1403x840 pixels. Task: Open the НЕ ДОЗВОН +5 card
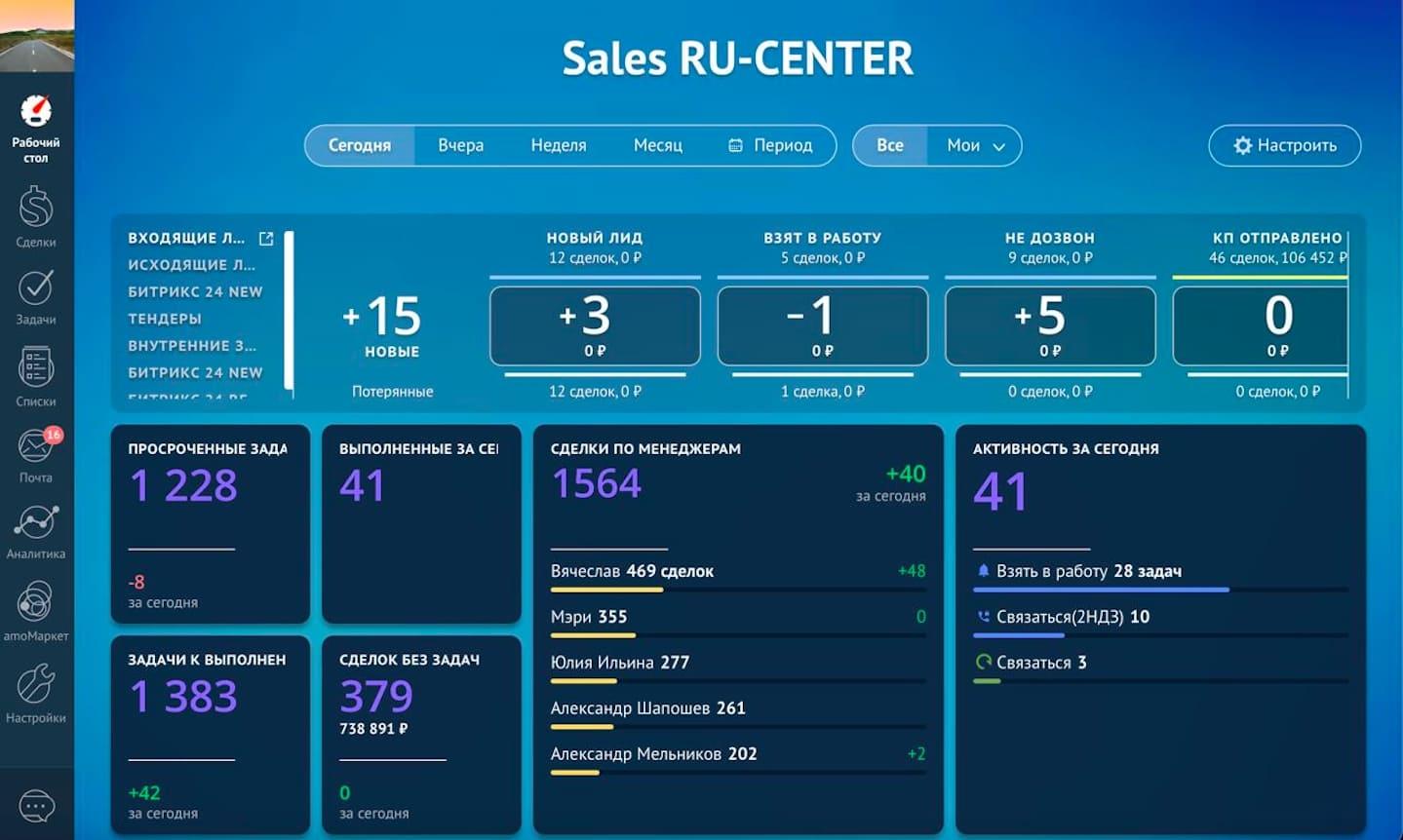(1050, 325)
